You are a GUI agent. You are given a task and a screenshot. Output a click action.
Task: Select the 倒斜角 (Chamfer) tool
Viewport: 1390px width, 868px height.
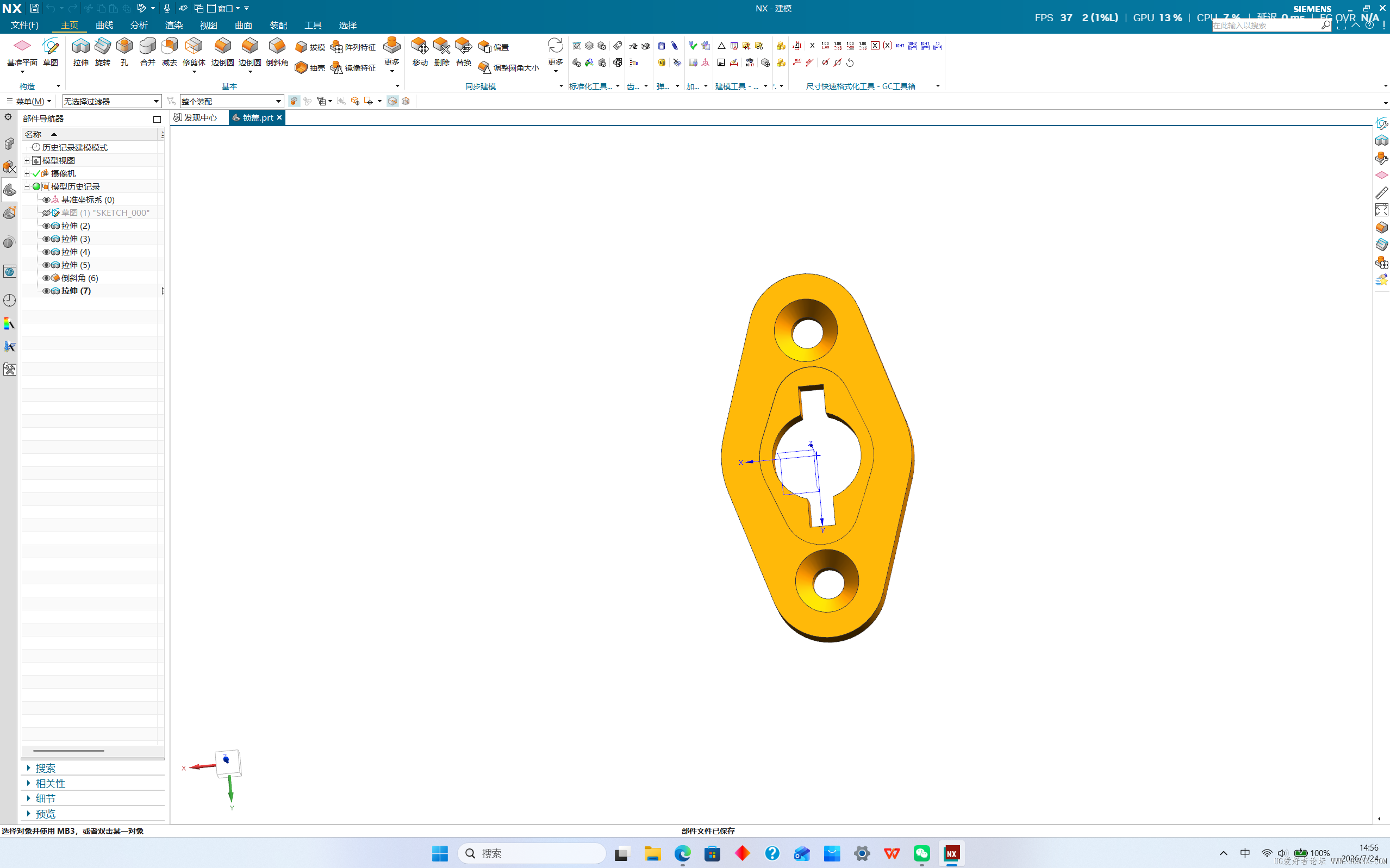(x=277, y=52)
